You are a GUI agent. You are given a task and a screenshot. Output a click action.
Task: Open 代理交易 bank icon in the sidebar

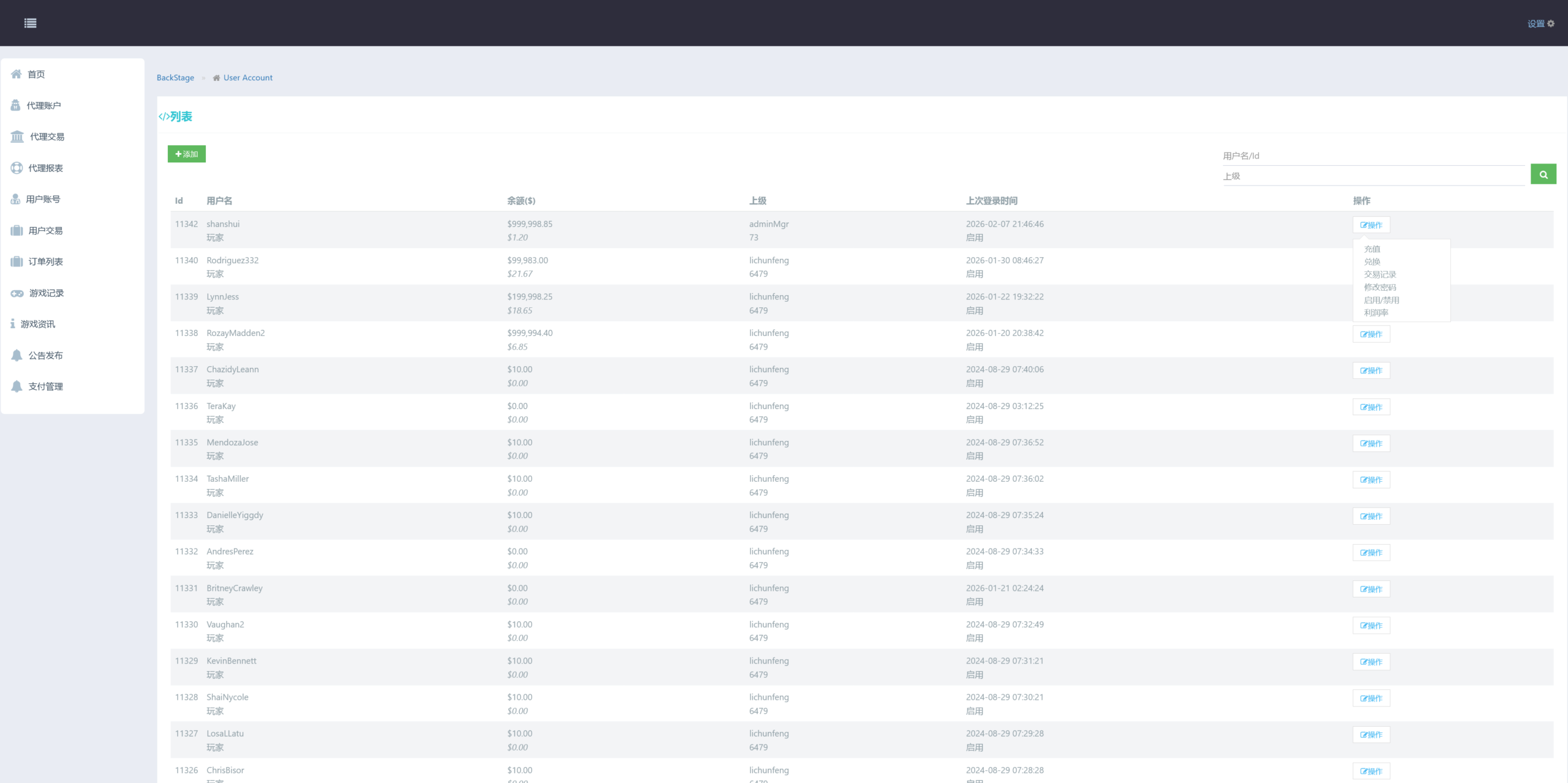click(17, 137)
